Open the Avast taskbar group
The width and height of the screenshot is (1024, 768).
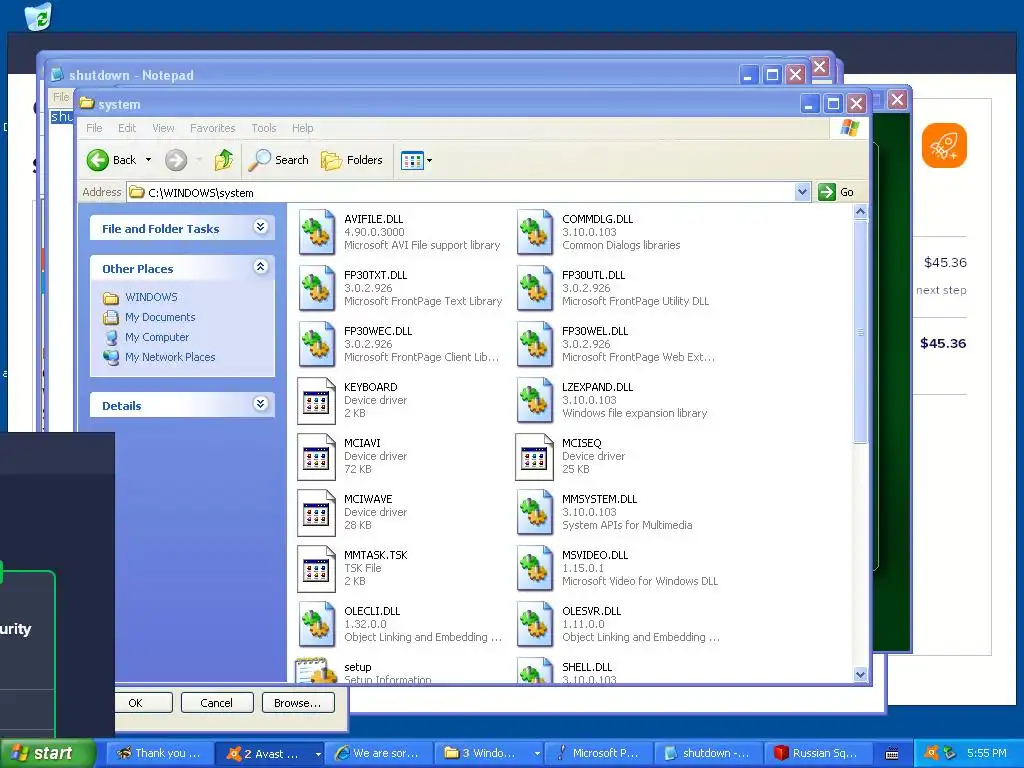pos(270,753)
